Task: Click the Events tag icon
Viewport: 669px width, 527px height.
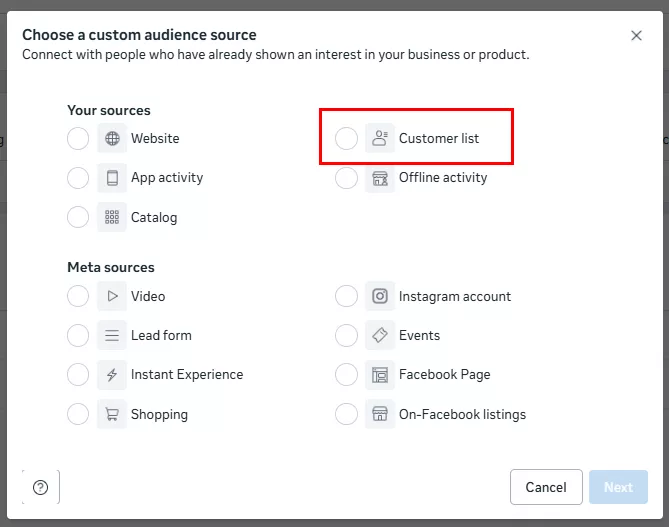Action: tap(380, 336)
